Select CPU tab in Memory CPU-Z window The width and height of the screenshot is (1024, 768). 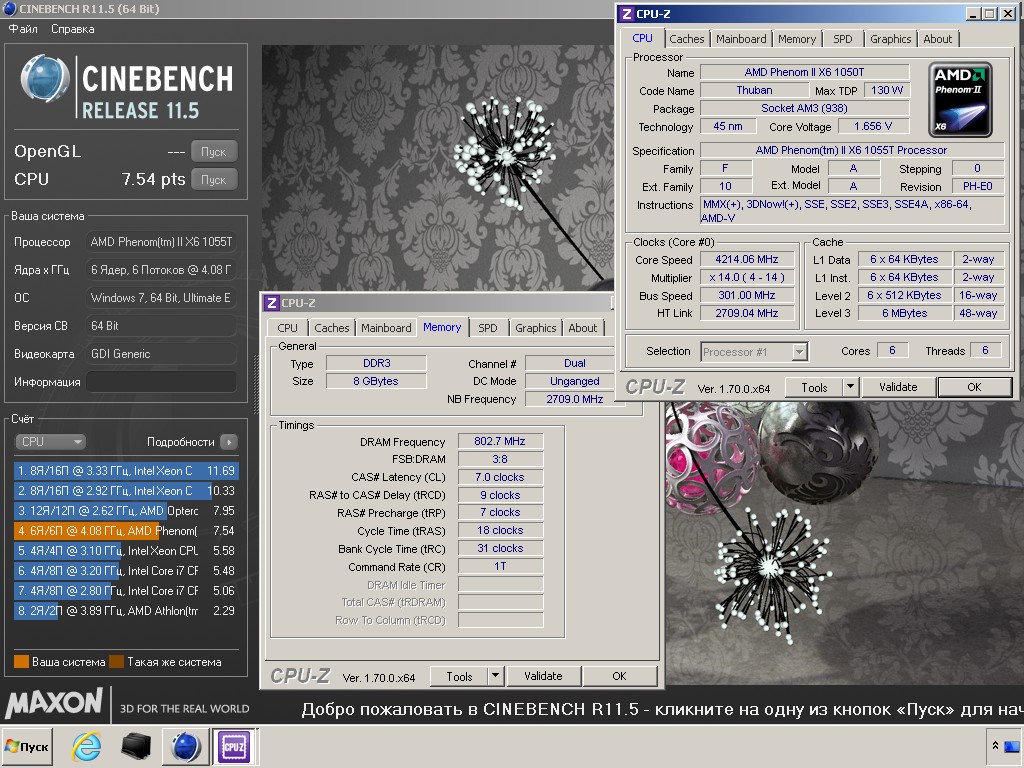point(287,328)
